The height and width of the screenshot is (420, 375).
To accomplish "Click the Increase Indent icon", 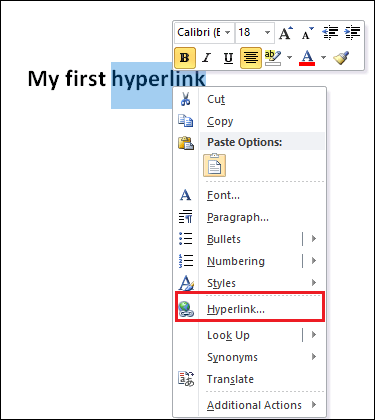I will coord(352,33).
